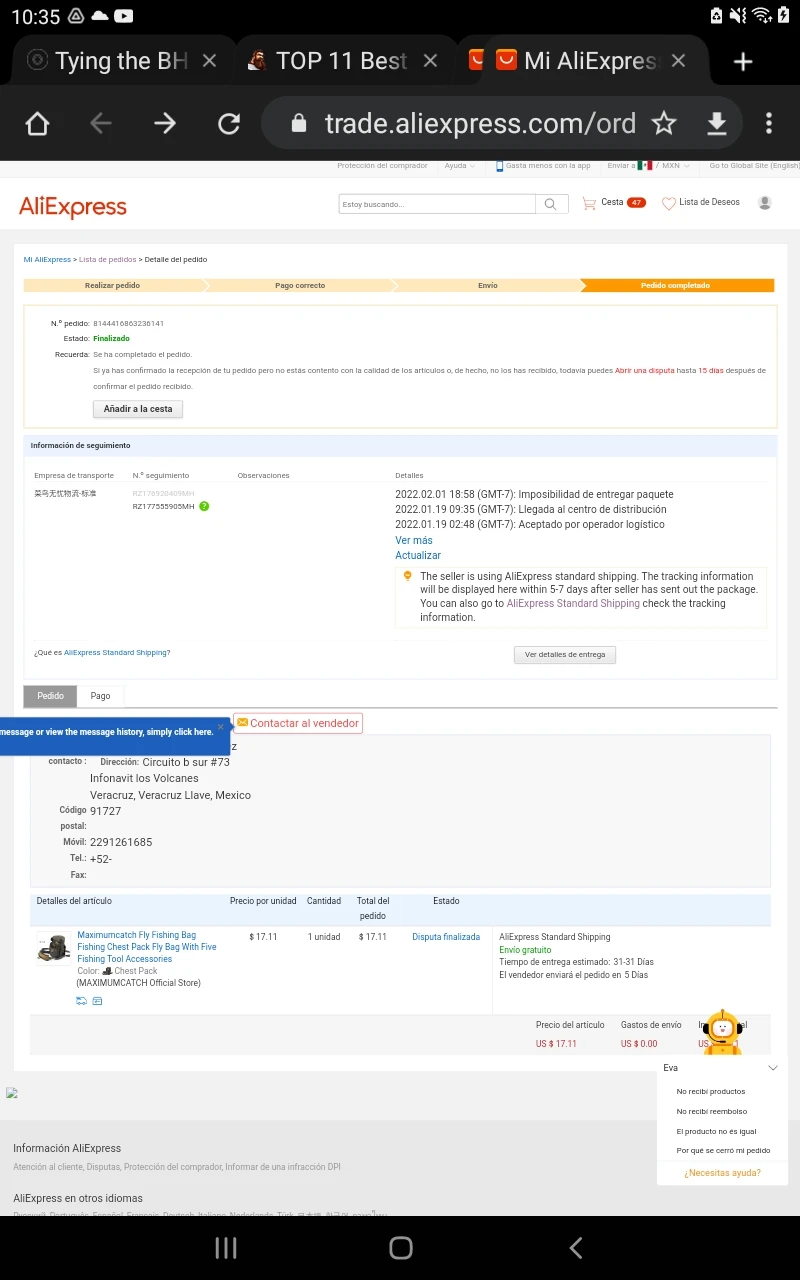Open the browser three-dot menu
800x1280 pixels.
tap(768, 124)
